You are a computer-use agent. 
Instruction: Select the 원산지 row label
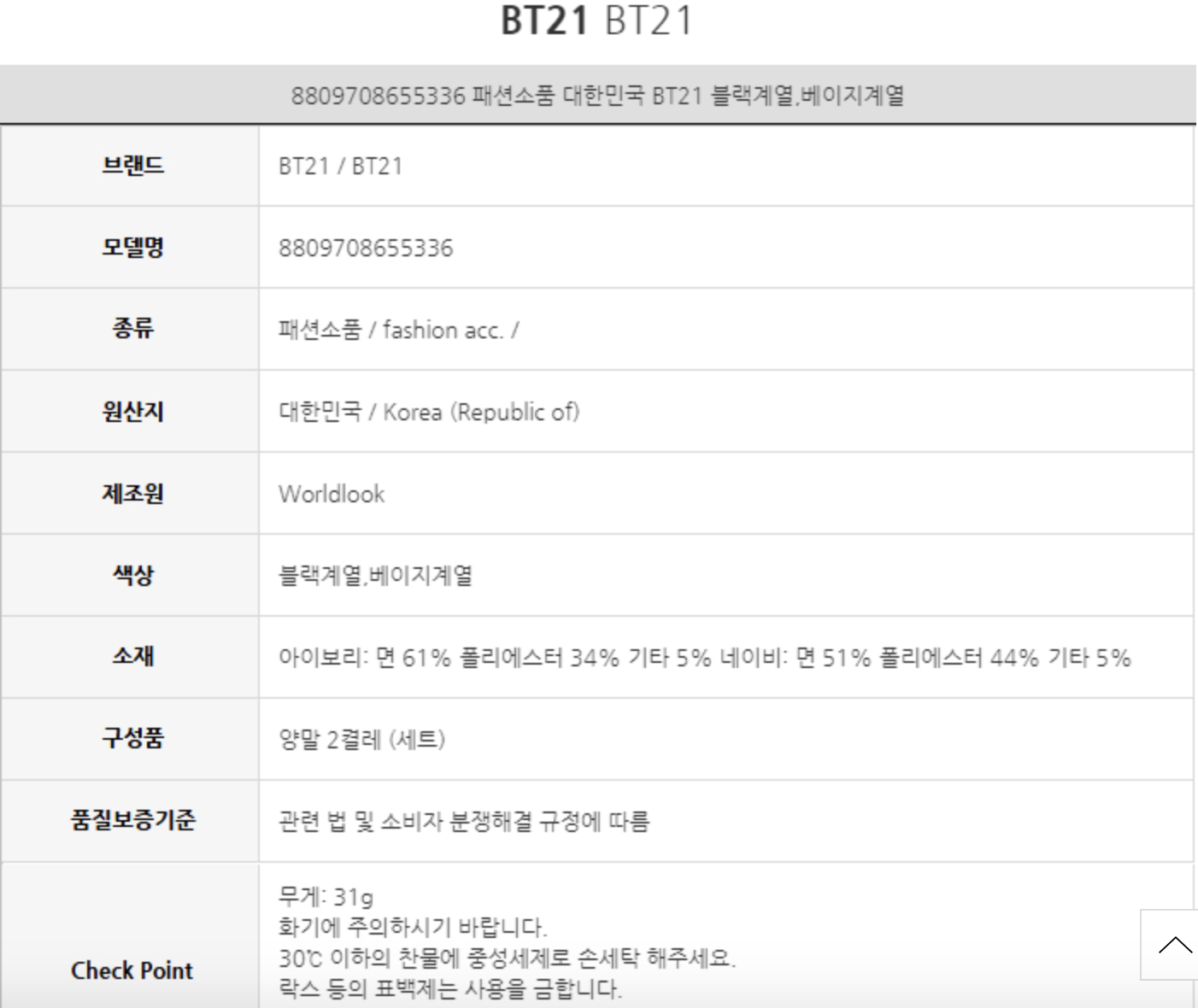pos(132,412)
